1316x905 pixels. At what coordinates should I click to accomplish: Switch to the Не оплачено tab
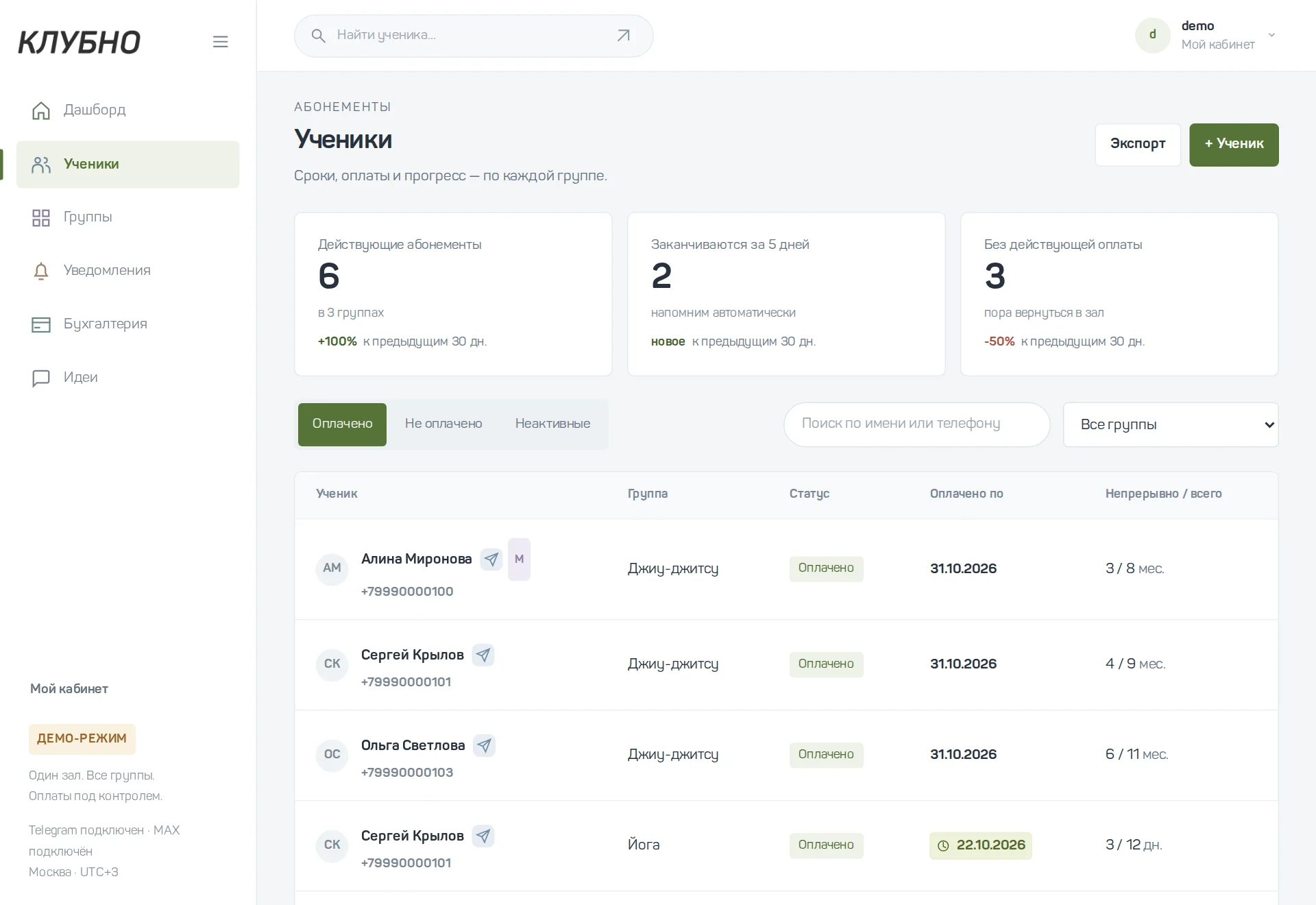point(443,424)
